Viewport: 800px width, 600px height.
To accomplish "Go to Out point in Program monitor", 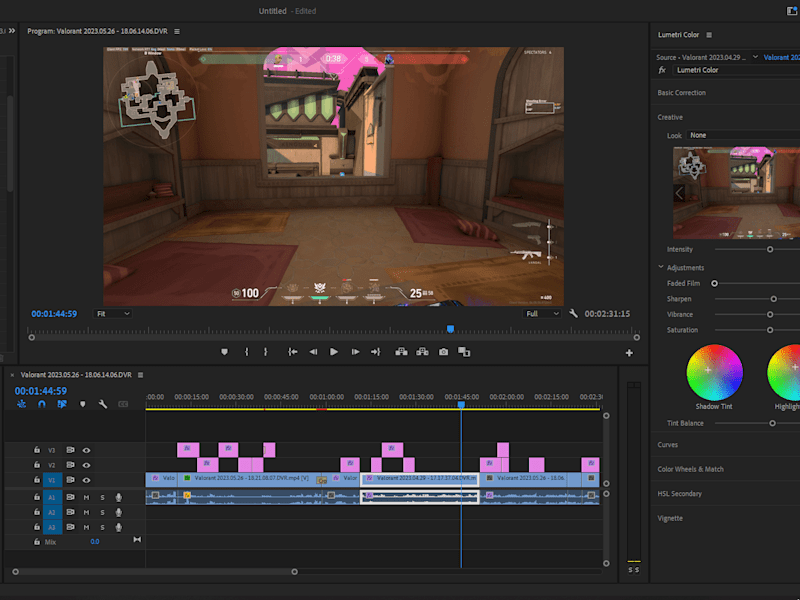I will (x=376, y=352).
